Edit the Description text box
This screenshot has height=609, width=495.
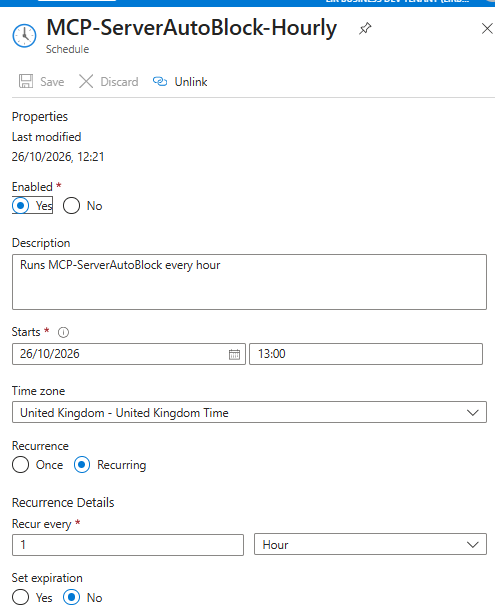pyautogui.click(x=249, y=282)
